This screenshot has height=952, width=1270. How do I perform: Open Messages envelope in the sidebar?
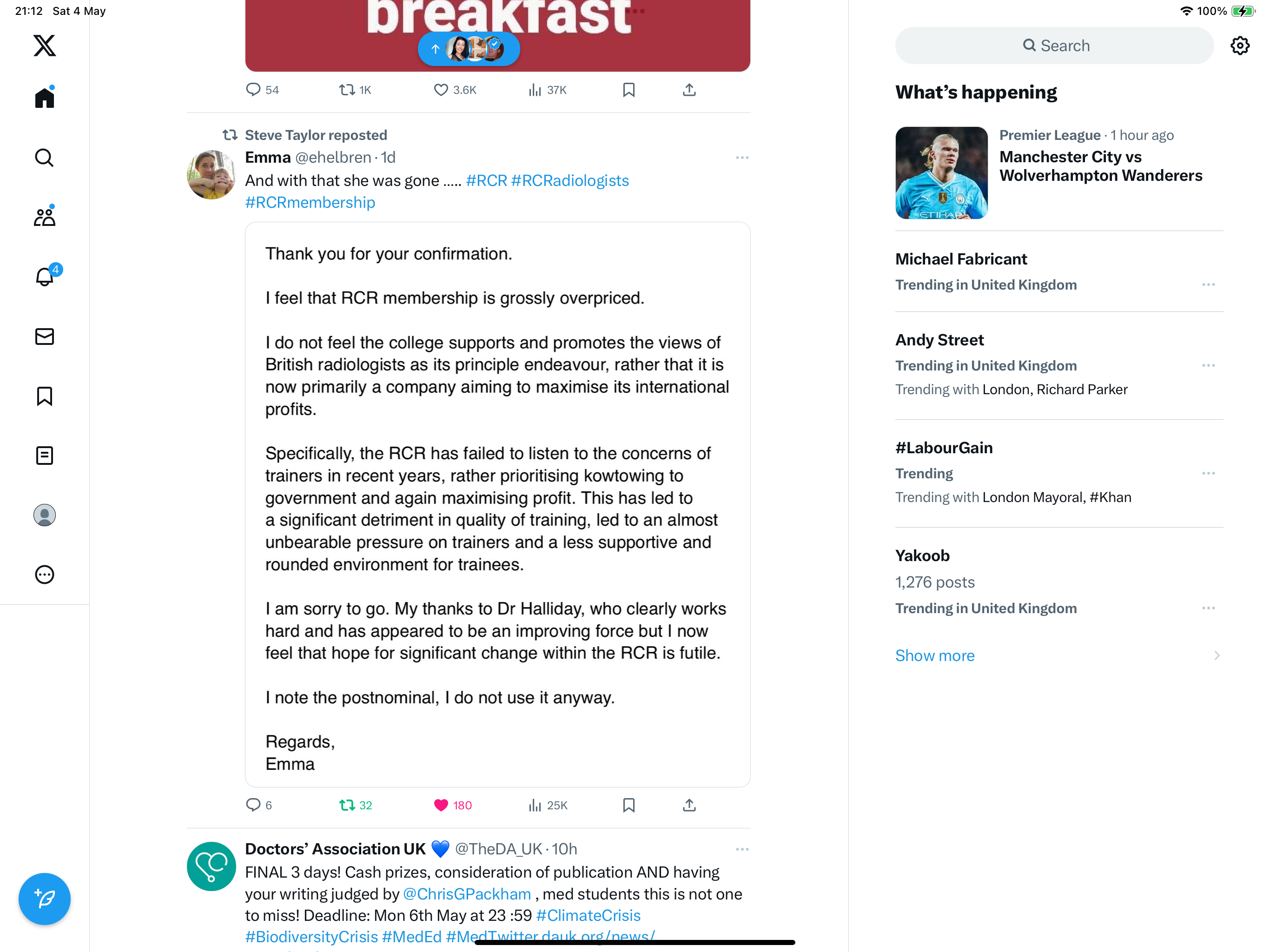pos(44,337)
